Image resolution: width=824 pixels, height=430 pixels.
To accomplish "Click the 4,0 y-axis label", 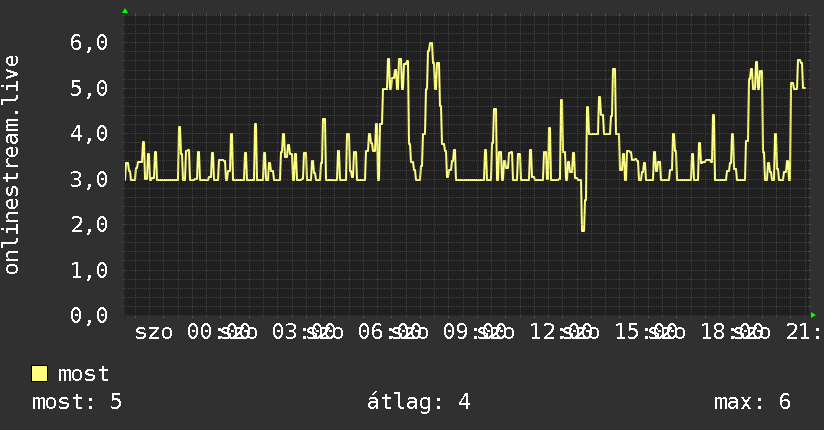I will click(89, 134).
